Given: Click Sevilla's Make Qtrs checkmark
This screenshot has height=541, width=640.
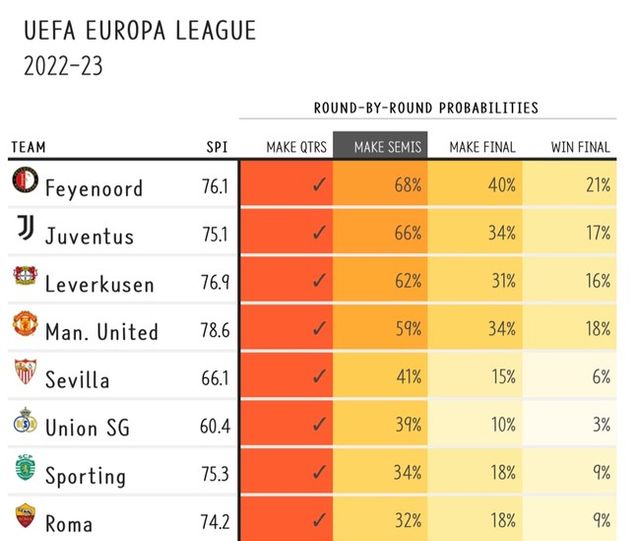Looking at the screenshot, I should click(319, 377).
